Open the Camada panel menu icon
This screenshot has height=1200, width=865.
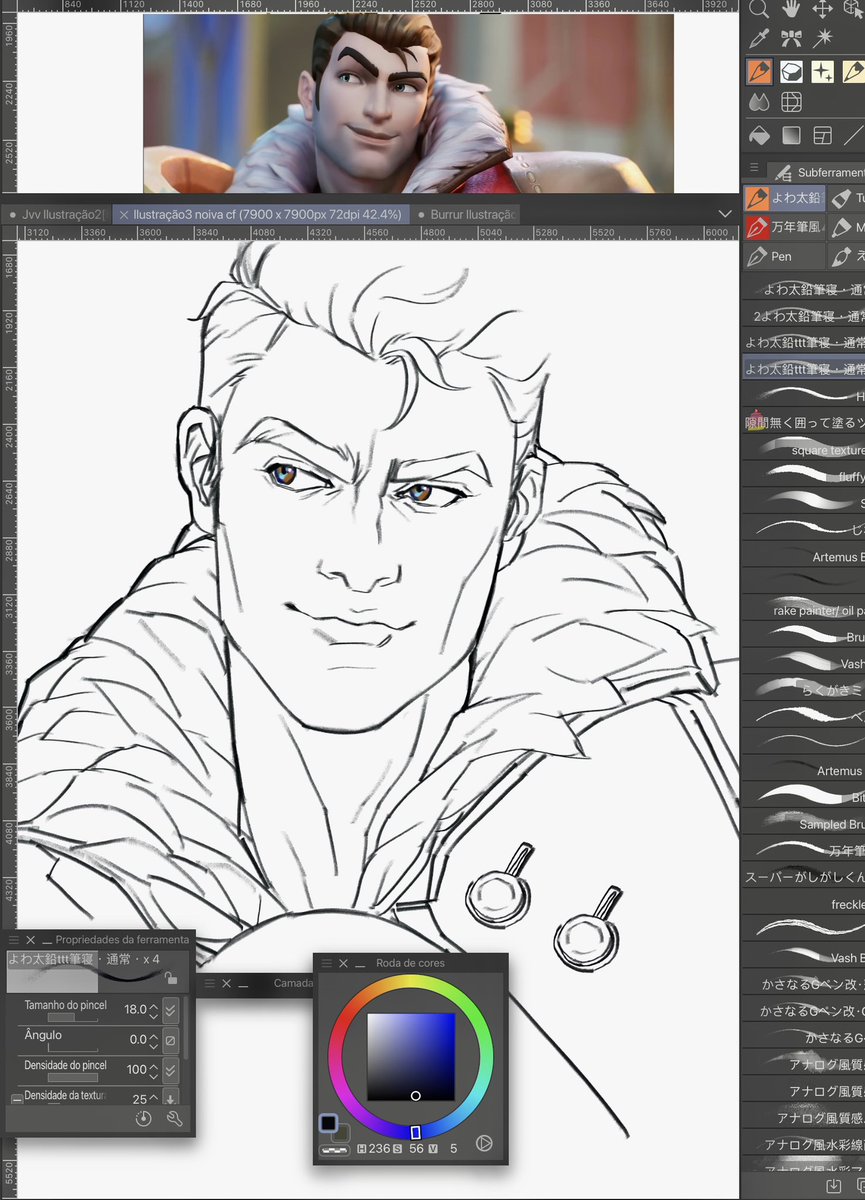[x=211, y=984]
